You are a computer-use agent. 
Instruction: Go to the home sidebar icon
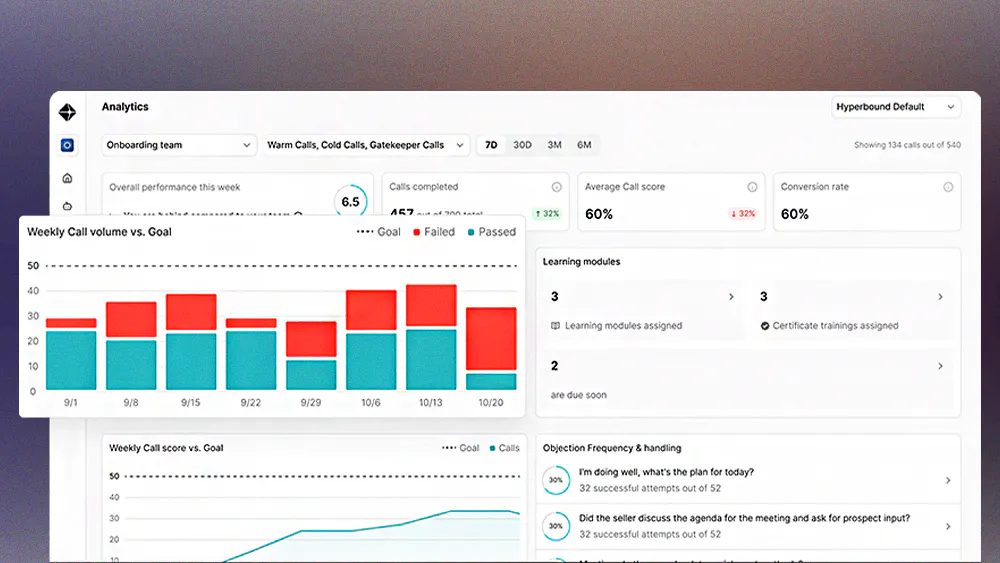pyautogui.click(x=67, y=179)
